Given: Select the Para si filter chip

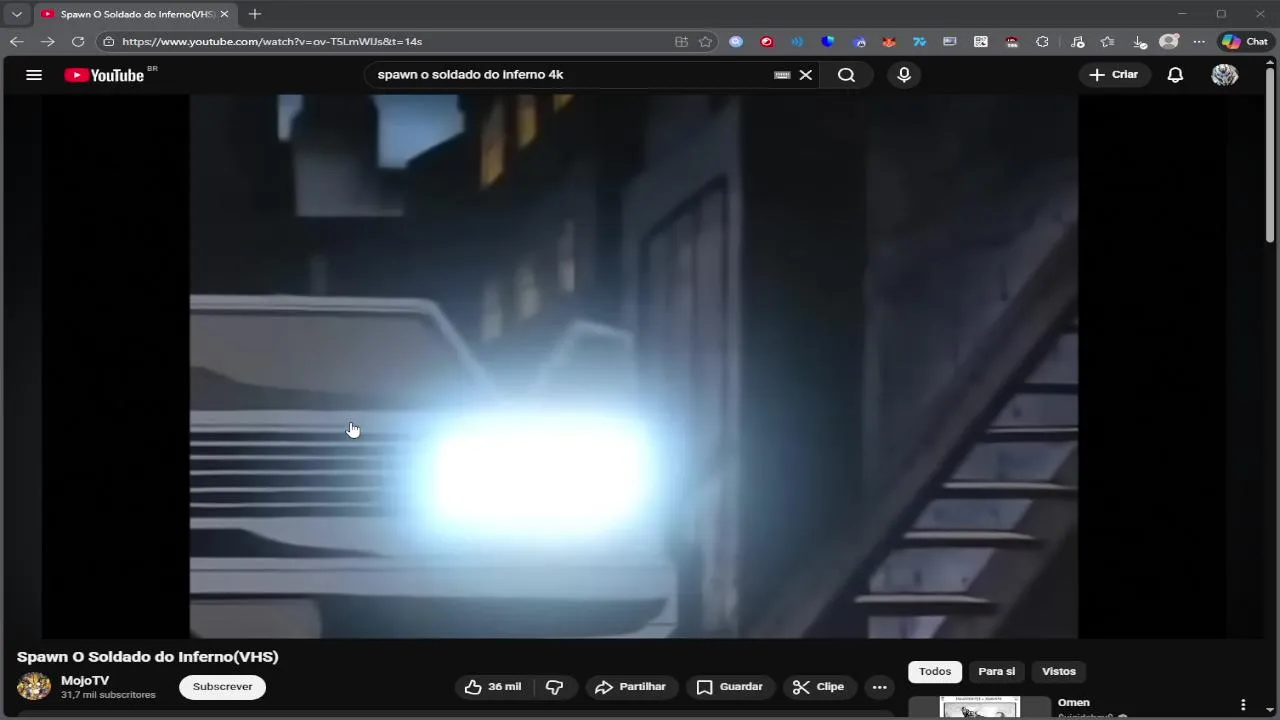Looking at the screenshot, I should coord(996,672).
